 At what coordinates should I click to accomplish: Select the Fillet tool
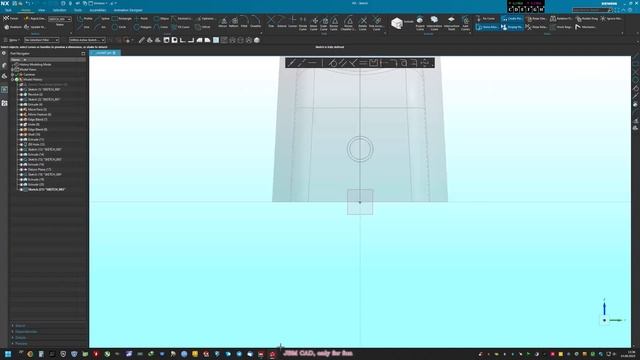tap(244, 22)
